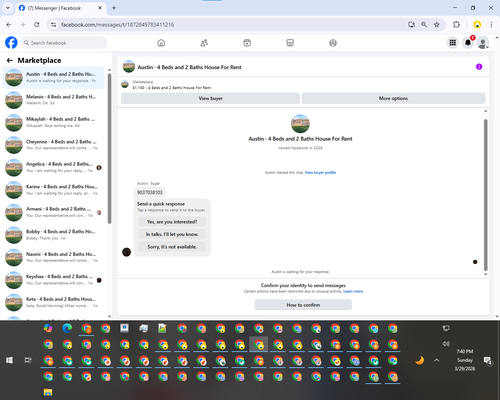Open the zoom magnifier in address bar
Image resolution: width=500 pixels, height=400 pixels.
tap(424, 24)
